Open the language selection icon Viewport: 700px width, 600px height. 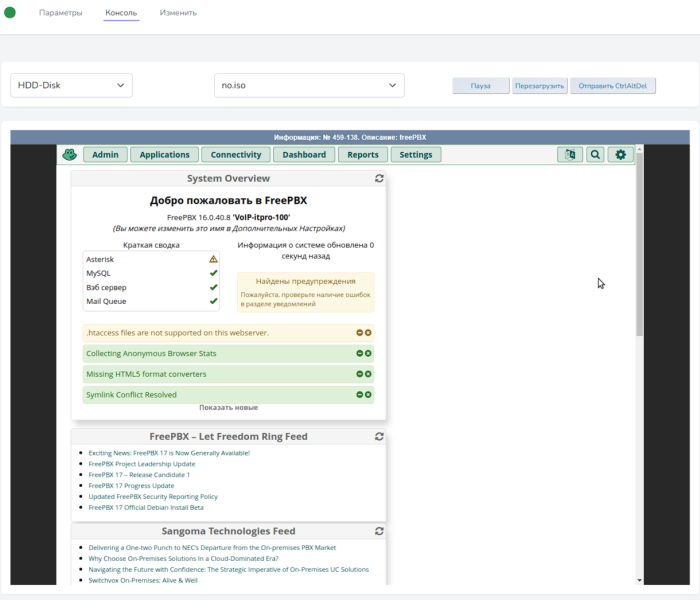(570, 155)
